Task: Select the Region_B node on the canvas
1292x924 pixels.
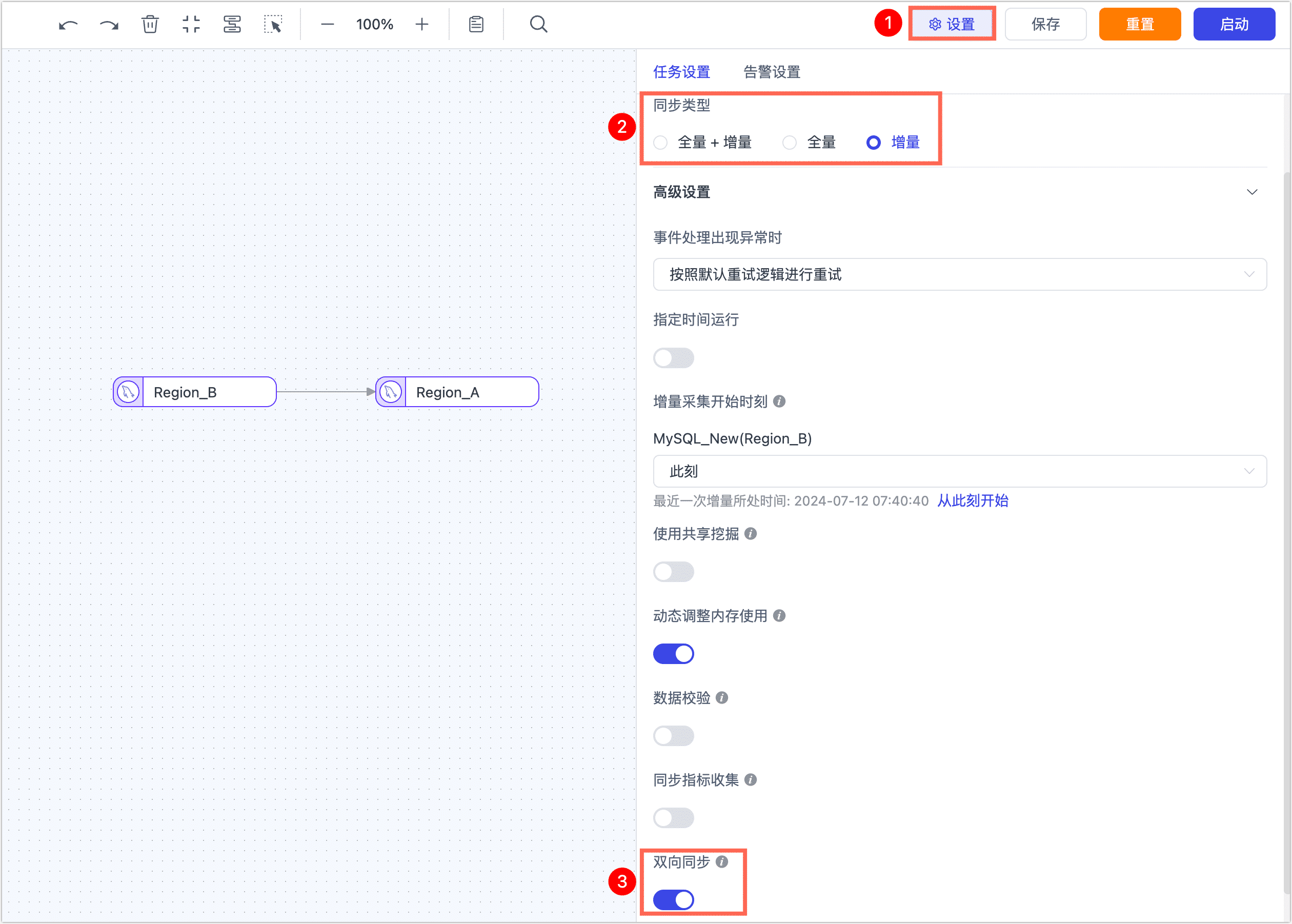Action: 194,392
